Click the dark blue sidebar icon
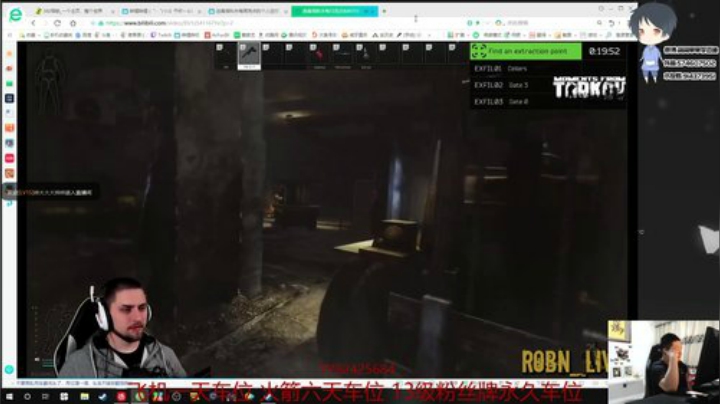 [x=9, y=98]
